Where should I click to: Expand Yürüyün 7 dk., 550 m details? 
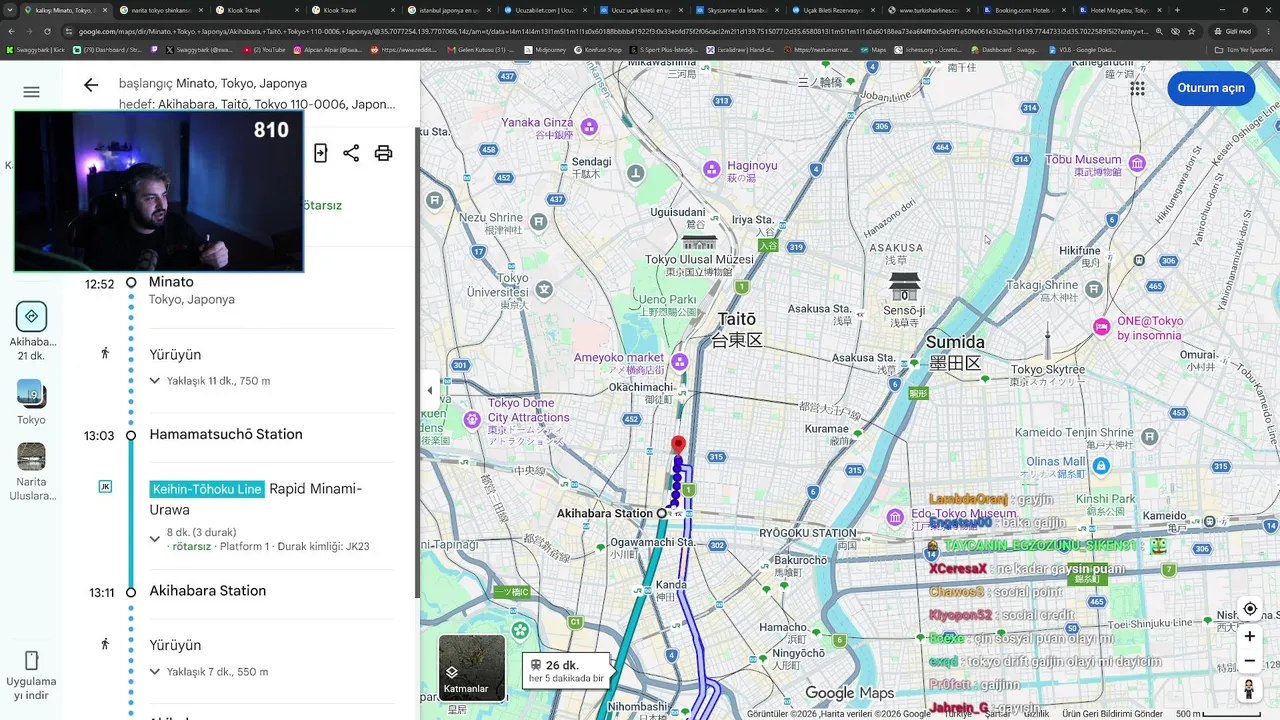[155, 672]
